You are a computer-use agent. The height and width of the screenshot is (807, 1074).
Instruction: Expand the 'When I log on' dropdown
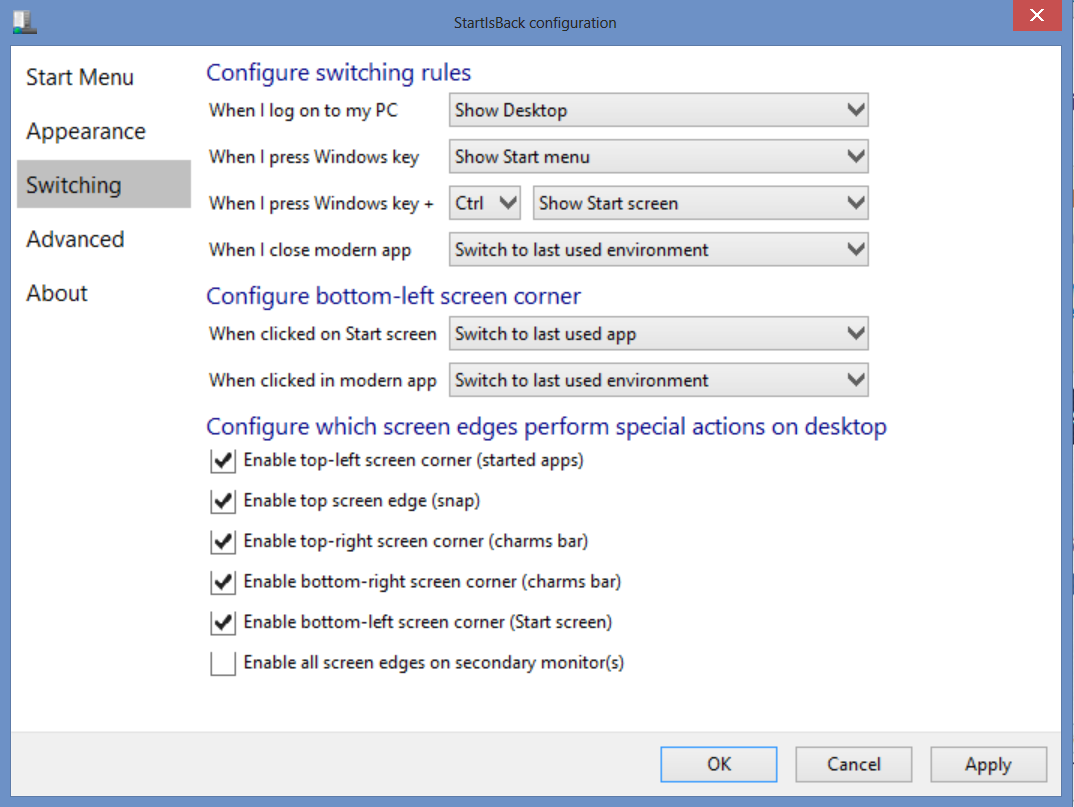[659, 111]
